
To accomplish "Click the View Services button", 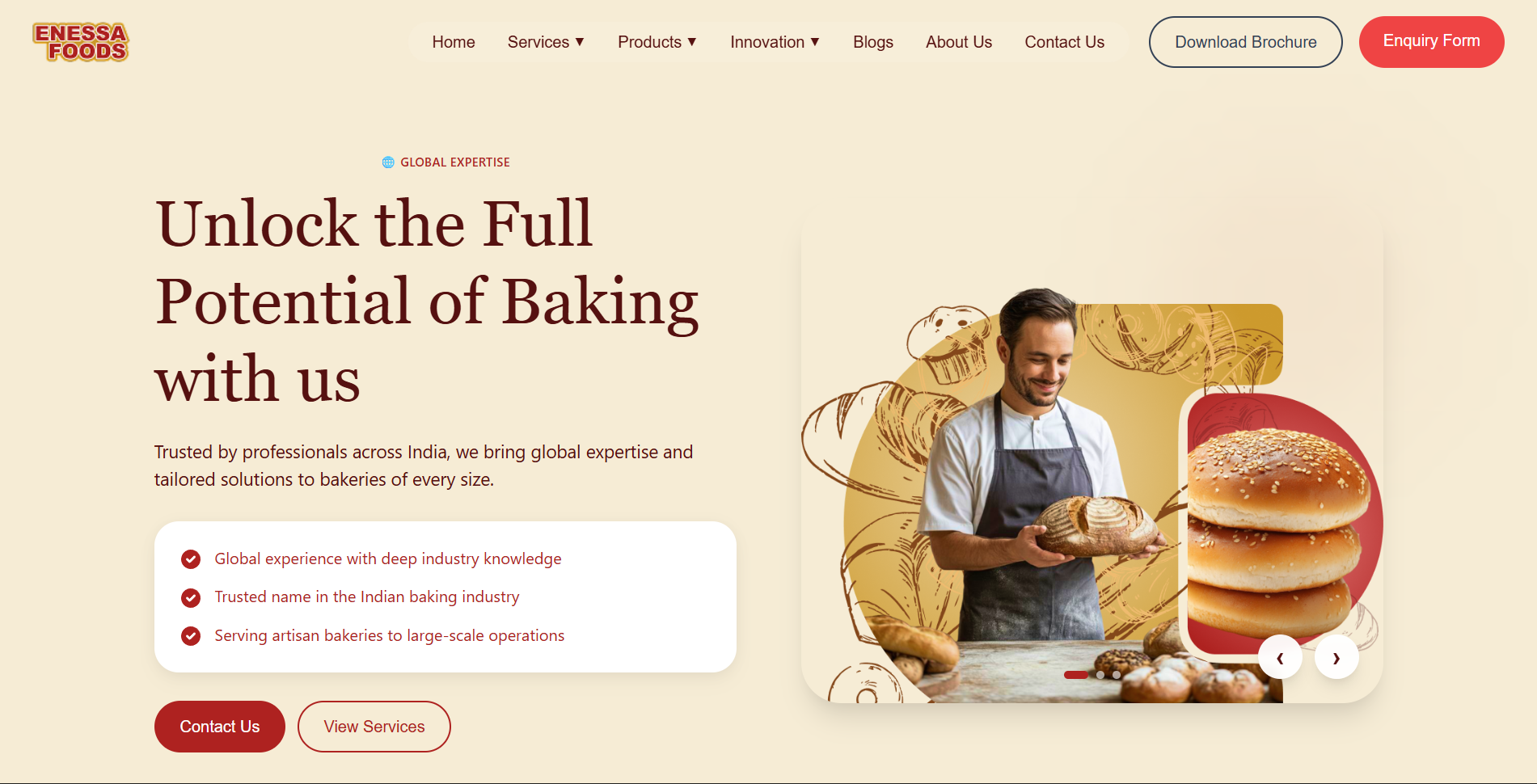I will (374, 727).
